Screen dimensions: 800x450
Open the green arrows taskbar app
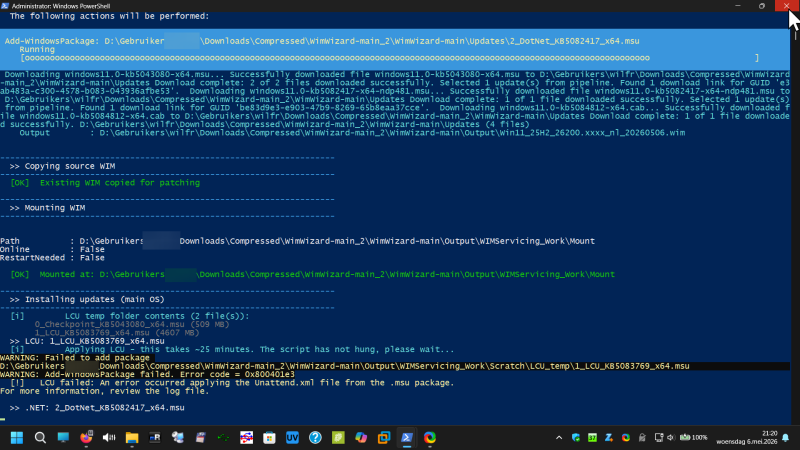point(223,438)
